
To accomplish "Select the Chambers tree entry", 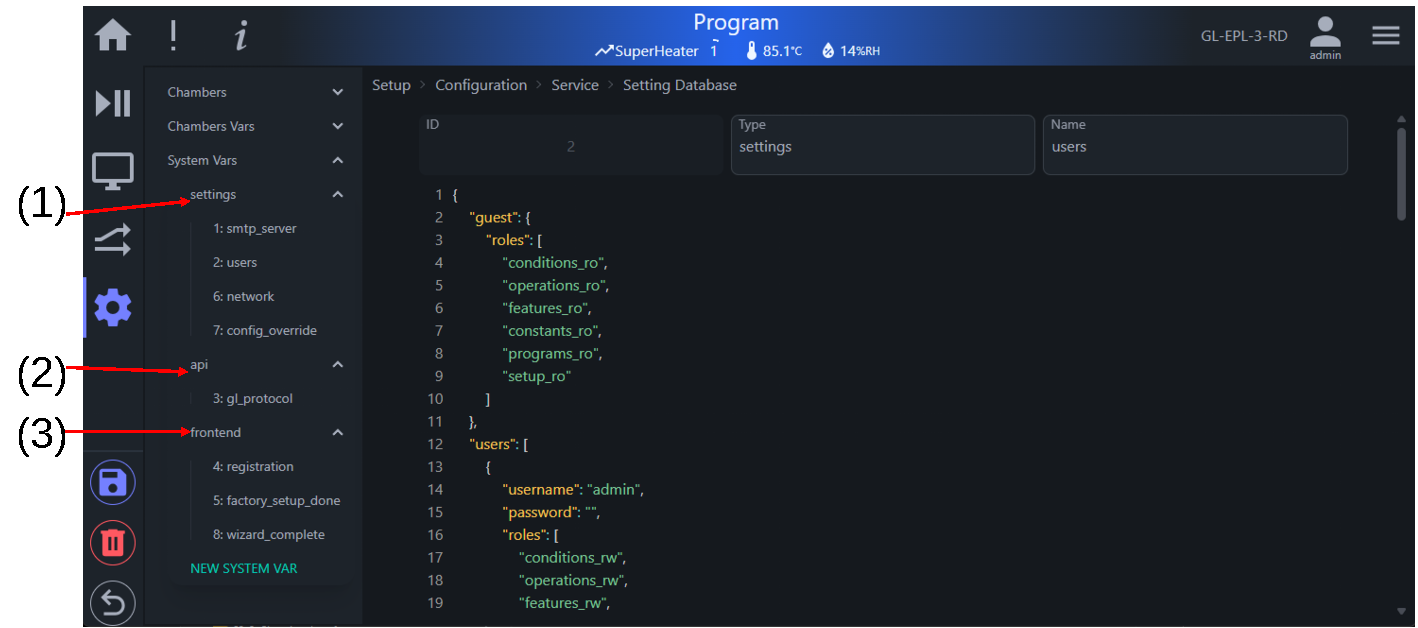I will point(197,92).
